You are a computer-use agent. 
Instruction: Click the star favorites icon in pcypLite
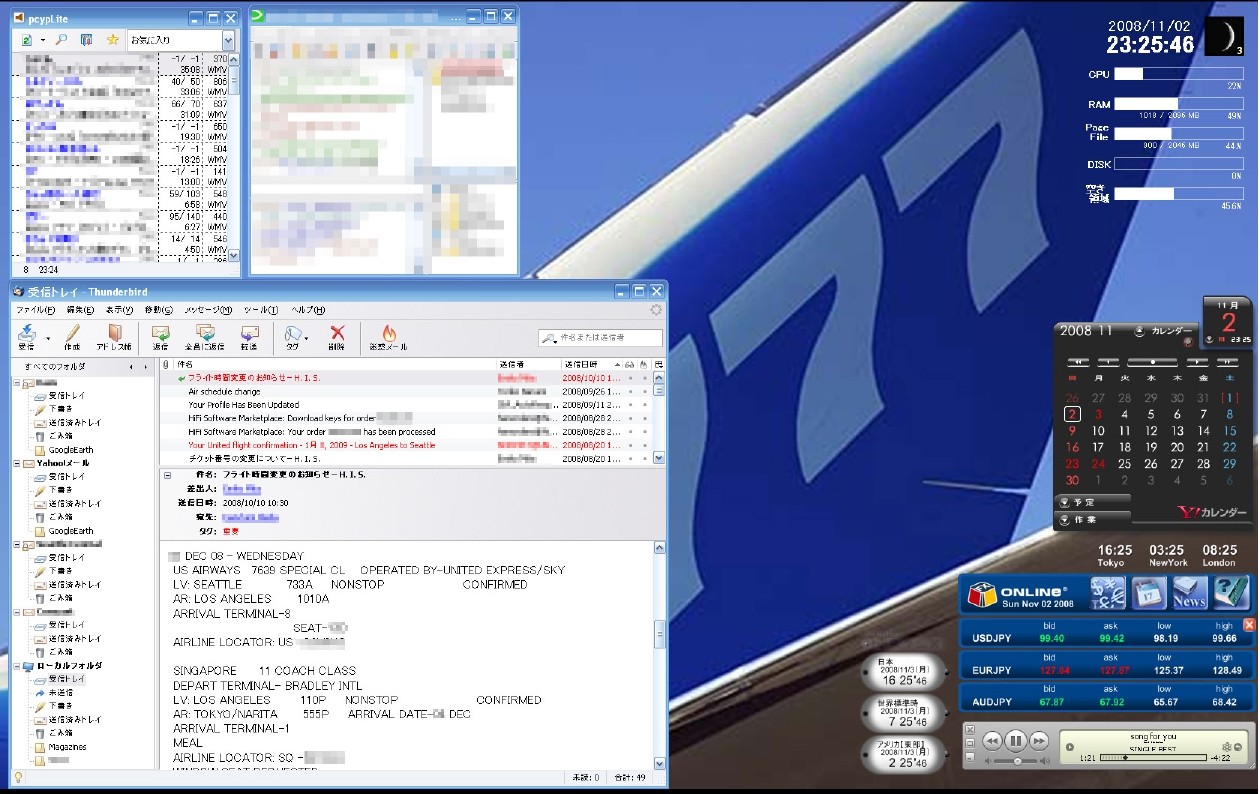point(112,40)
